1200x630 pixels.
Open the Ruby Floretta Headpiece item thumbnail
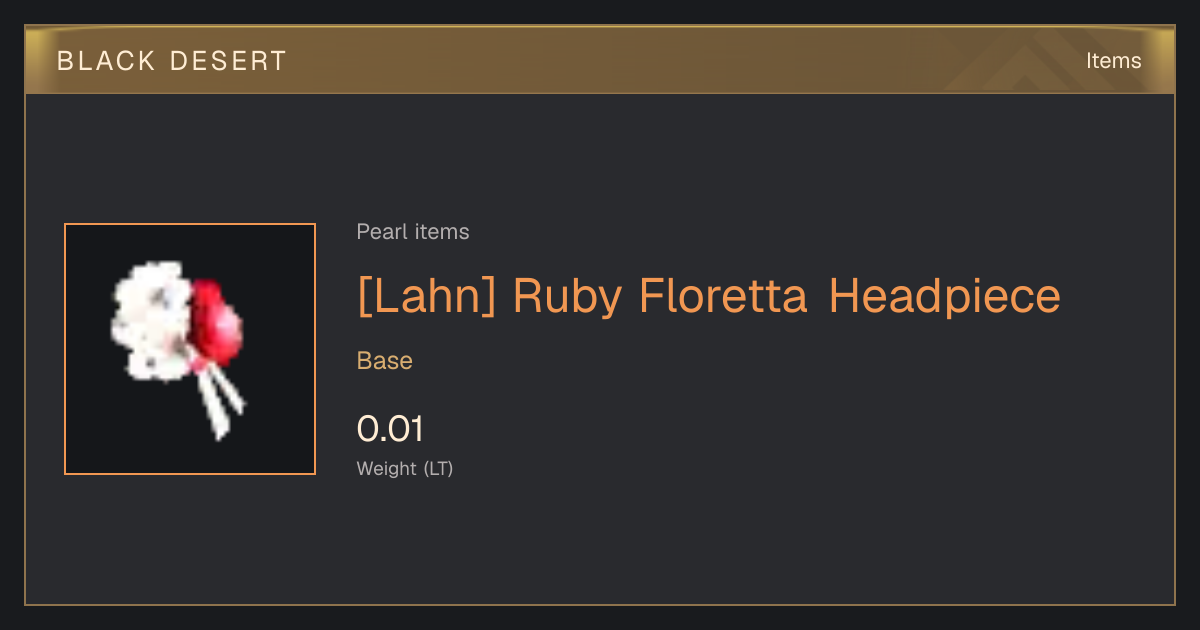(x=190, y=349)
